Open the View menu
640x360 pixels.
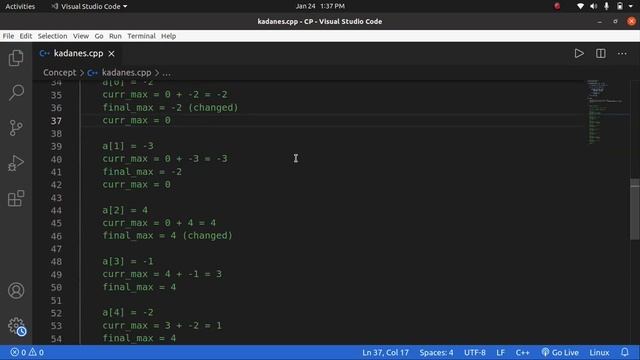pos(81,36)
